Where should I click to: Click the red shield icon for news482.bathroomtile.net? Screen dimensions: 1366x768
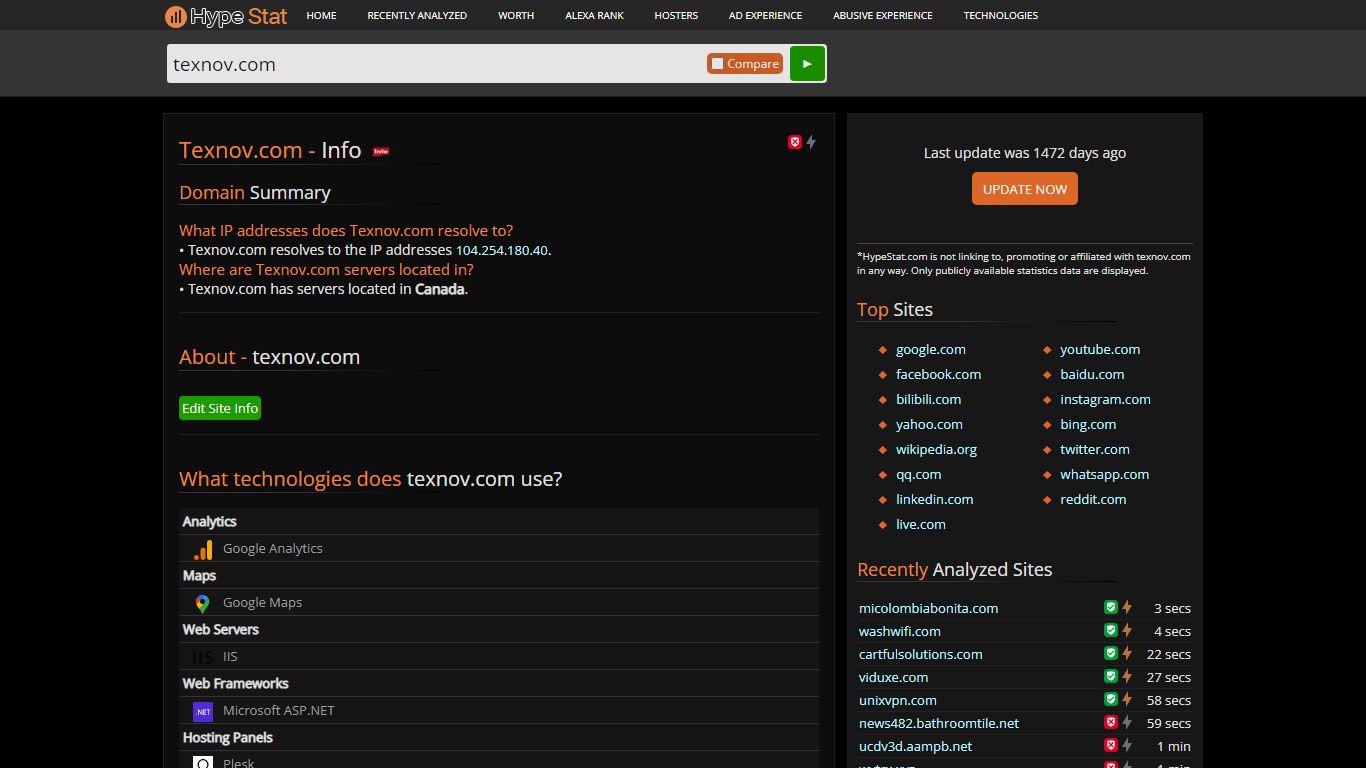tap(1110, 722)
